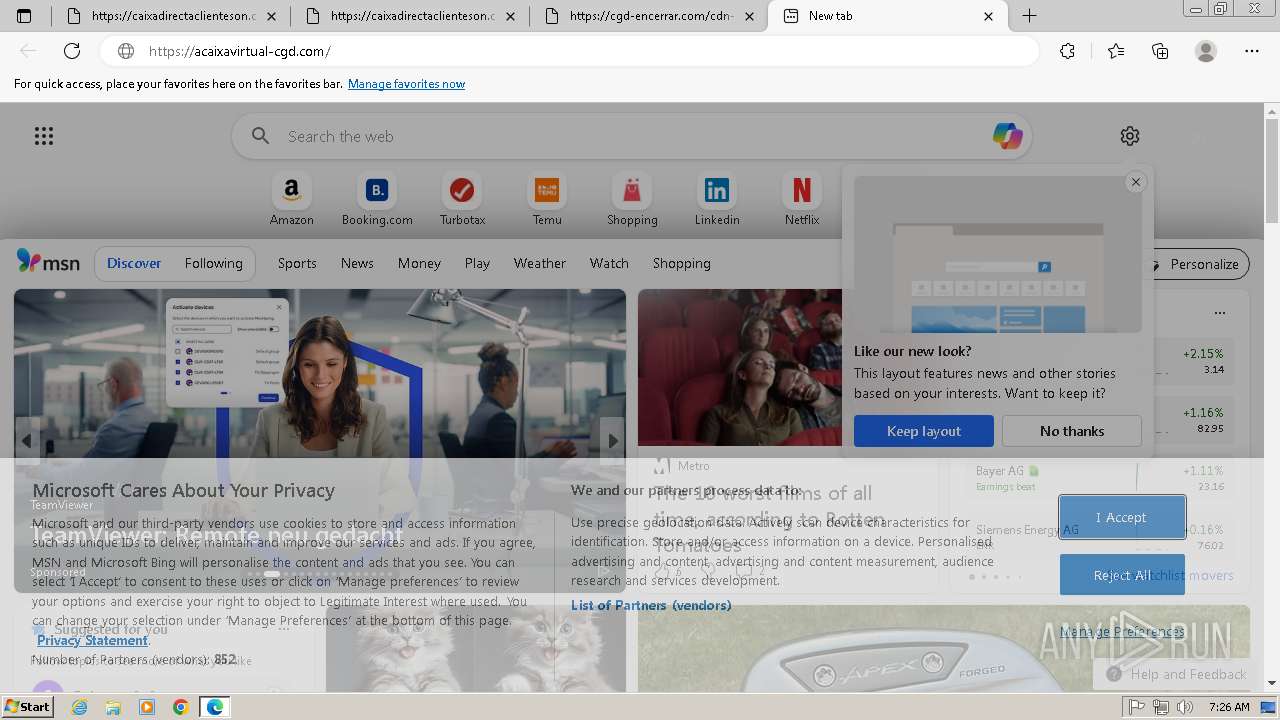Click the Keep layout button
Screen dimensions: 1280x720
(924, 431)
